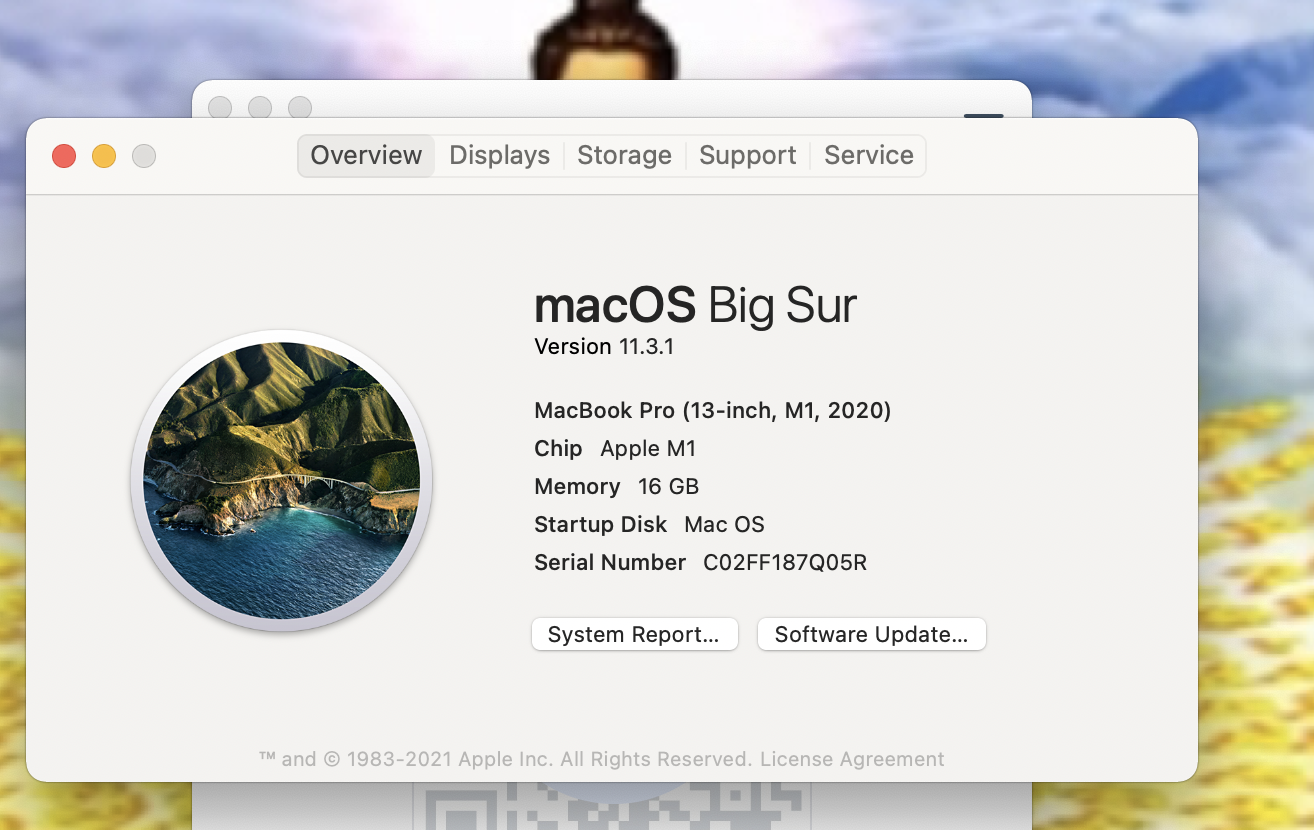Click the avatar image above the windows
Viewport: 1314px width, 830px height.
pyautogui.click(x=605, y=40)
